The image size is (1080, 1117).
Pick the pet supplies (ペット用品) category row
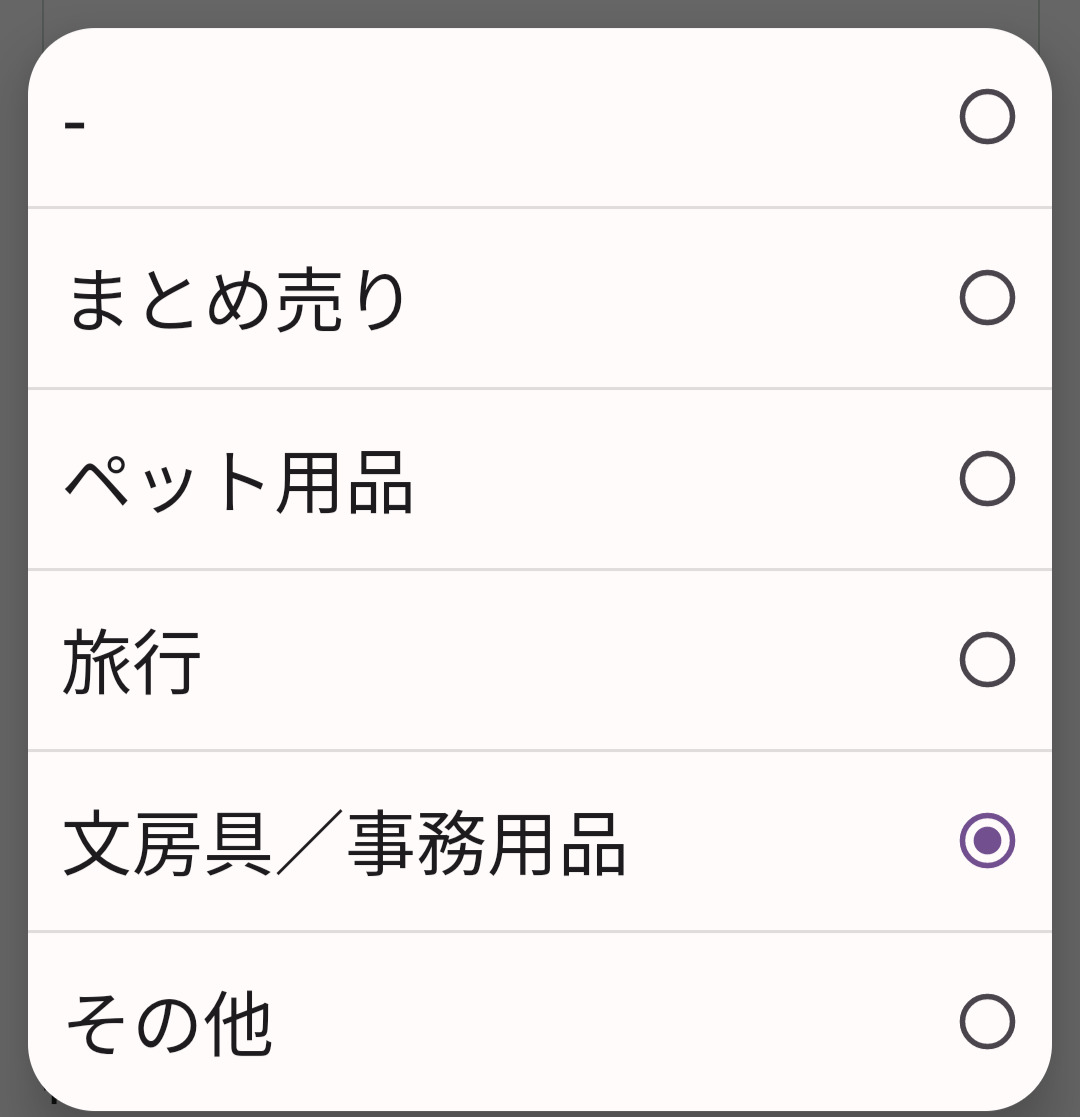tap(540, 479)
